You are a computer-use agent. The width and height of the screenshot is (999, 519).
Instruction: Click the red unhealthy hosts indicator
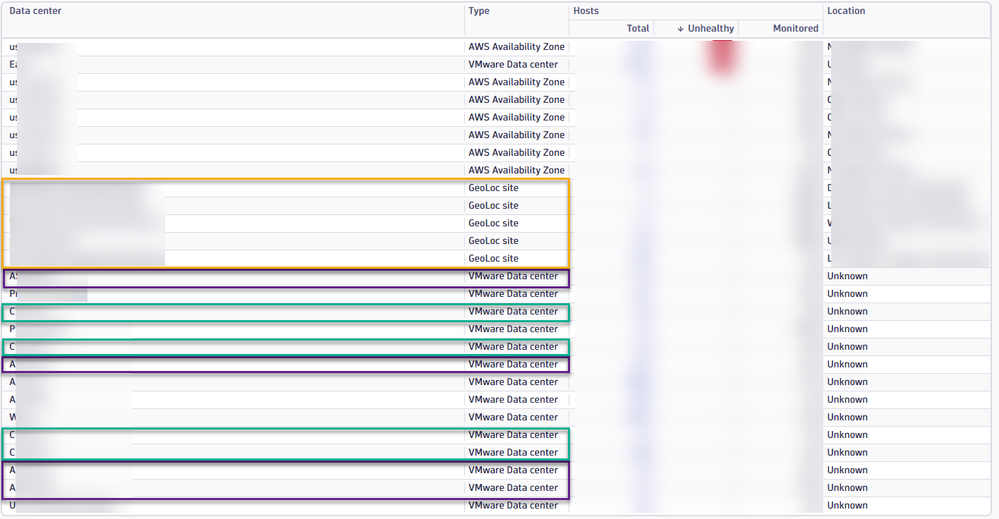(722, 56)
